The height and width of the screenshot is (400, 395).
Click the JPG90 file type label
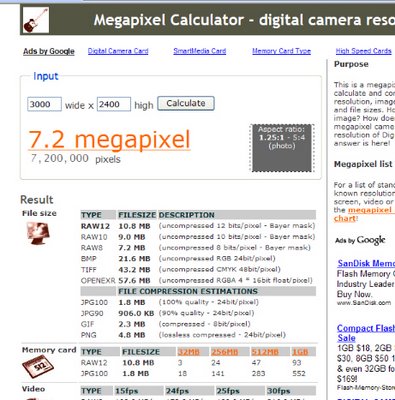pos(92,314)
